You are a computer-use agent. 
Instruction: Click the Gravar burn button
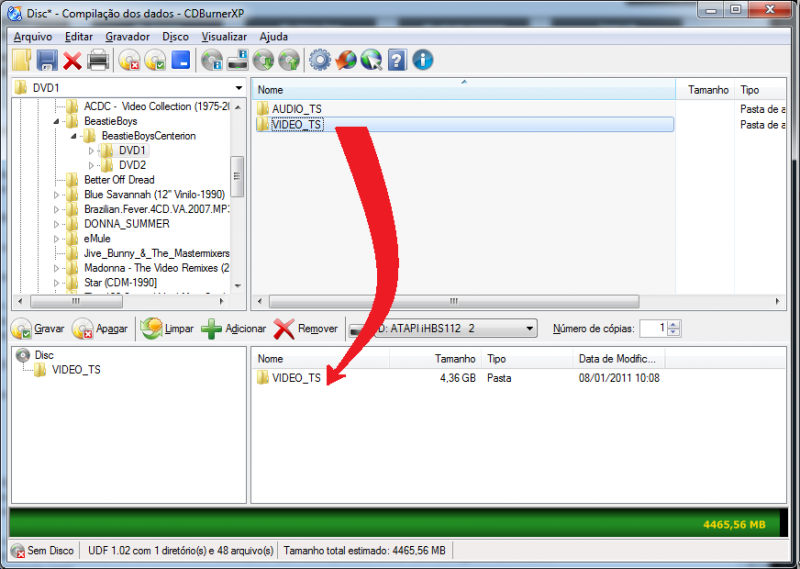38,329
